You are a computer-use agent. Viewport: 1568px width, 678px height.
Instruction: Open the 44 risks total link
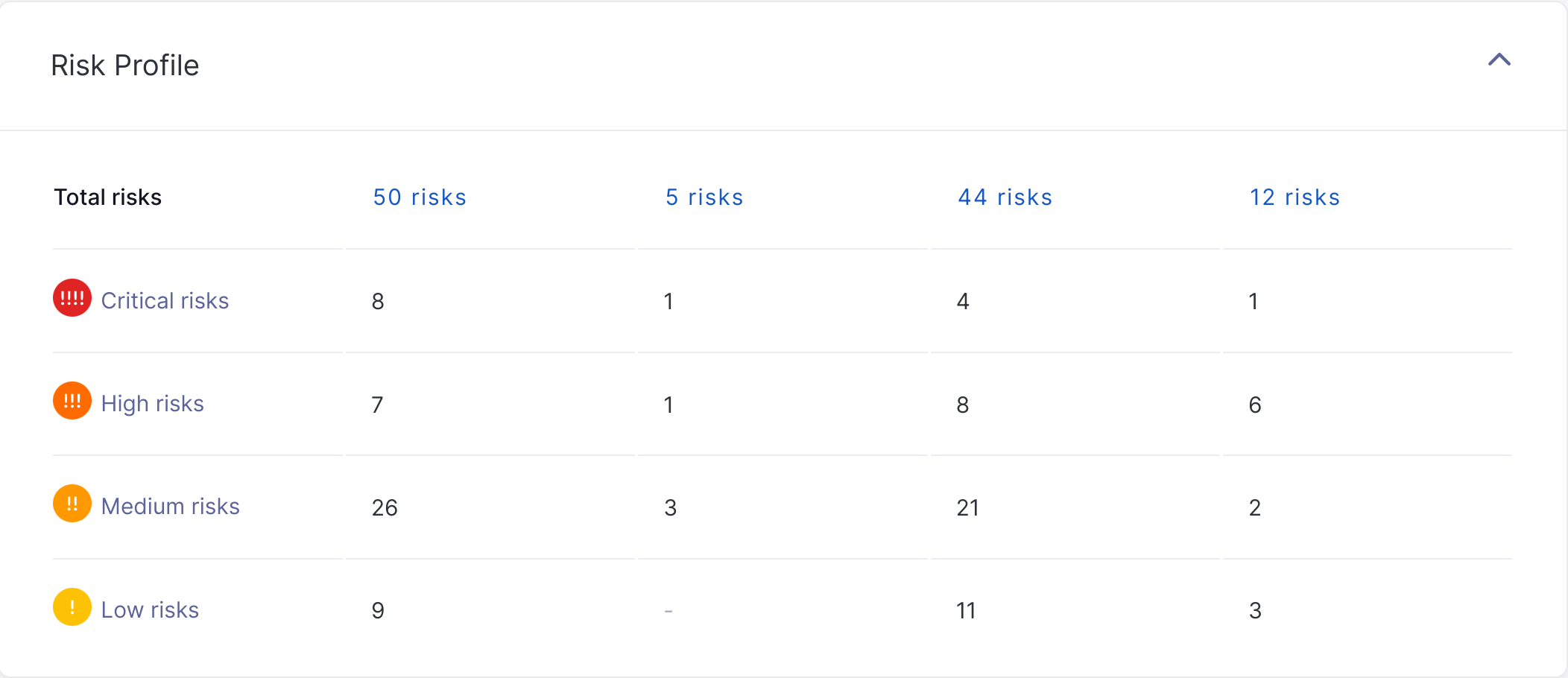click(x=1005, y=197)
